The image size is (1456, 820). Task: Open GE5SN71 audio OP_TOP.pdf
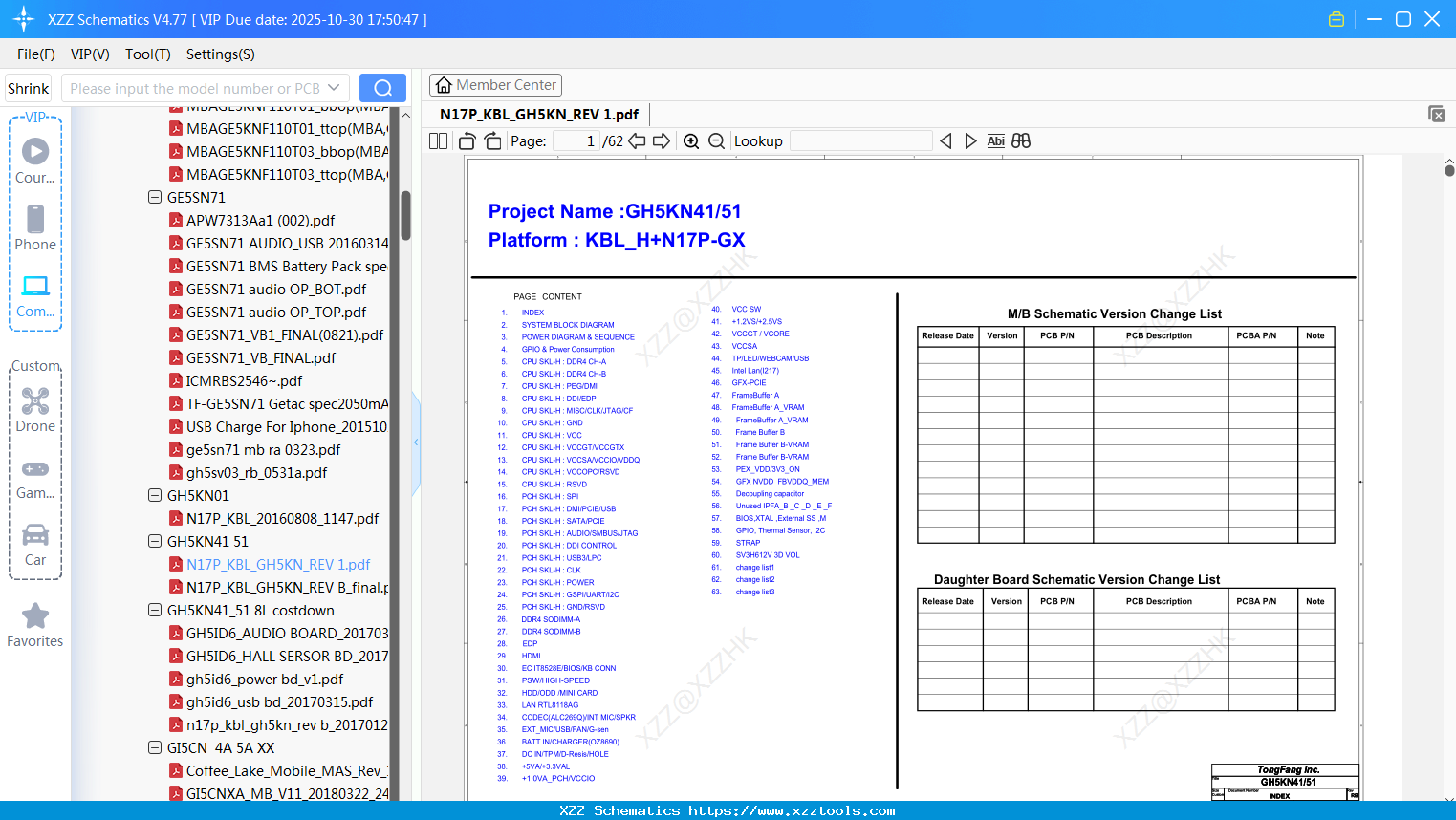(x=276, y=312)
